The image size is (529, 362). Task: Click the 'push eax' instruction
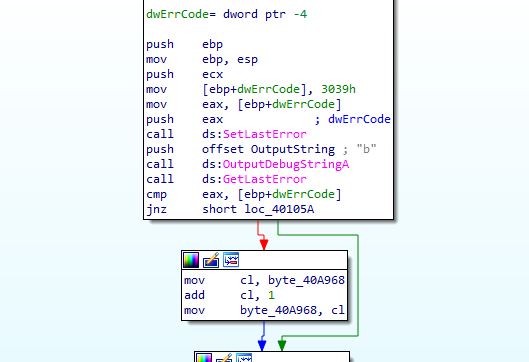[x=185, y=119]
